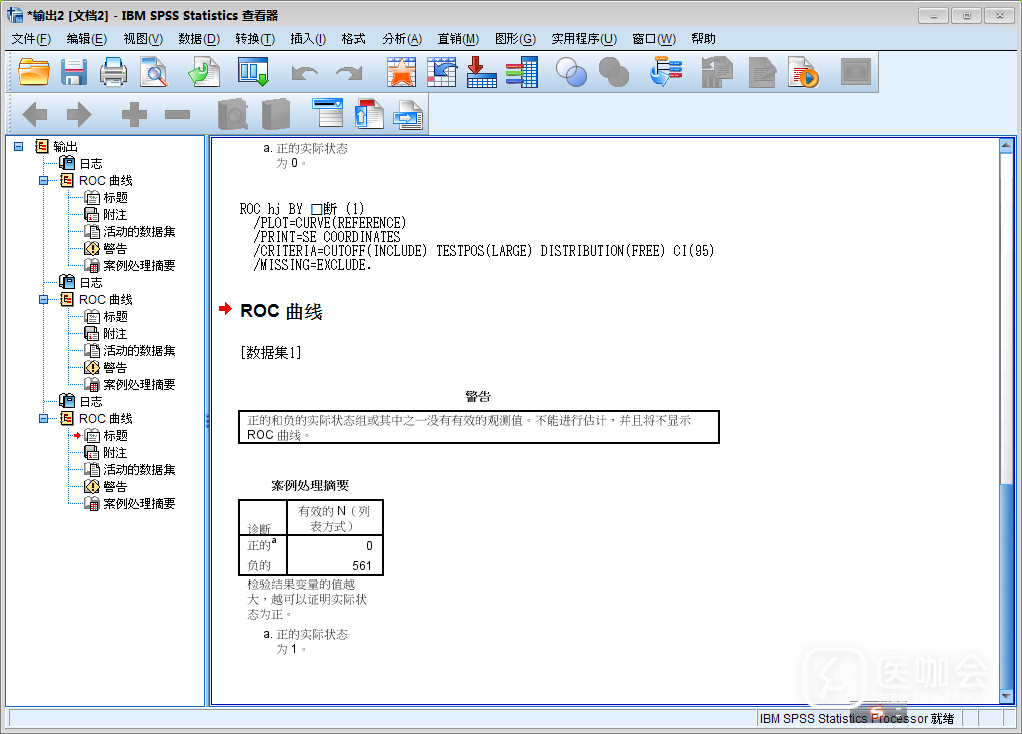
Task: Click the Insert Cases red-arrow icon
Action: 481,72
